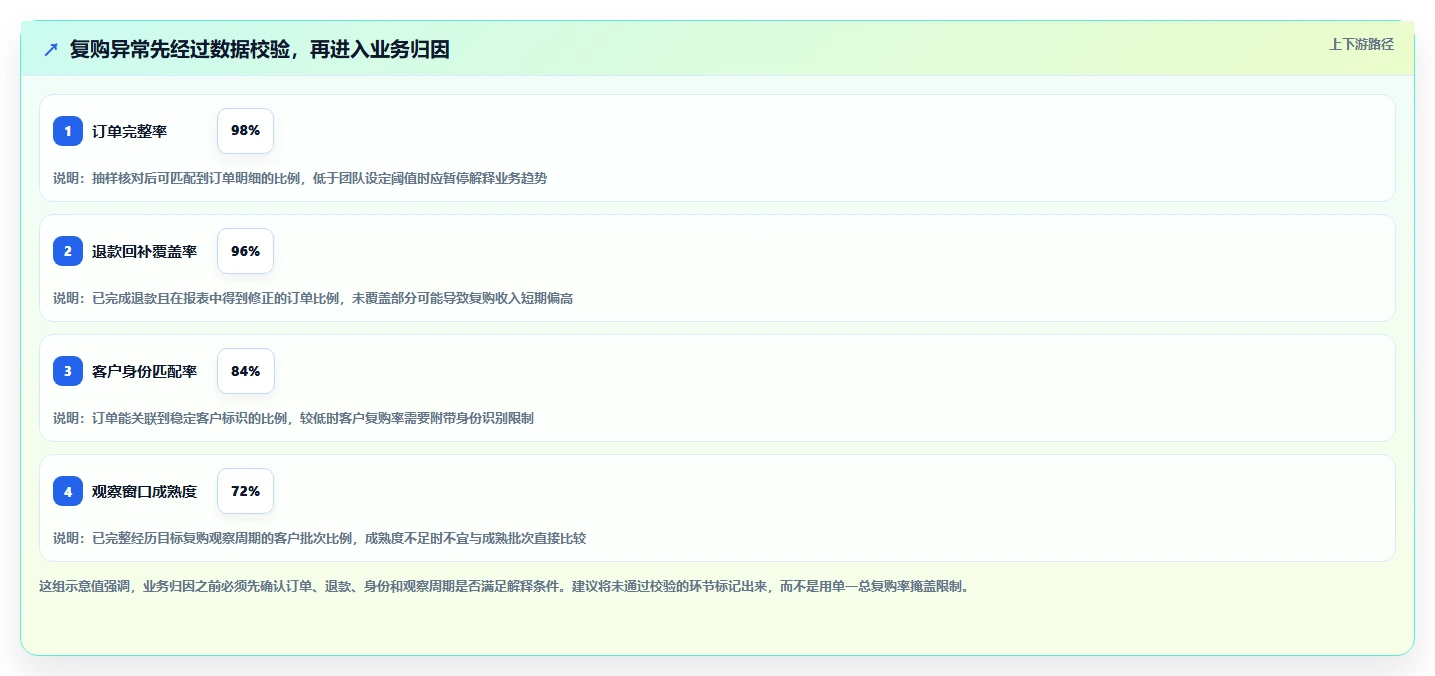Screen dimensions: 1435x676
Task: Click the description starting 已完整经历目标复购观察周期
Action: [x=319, y=538]
